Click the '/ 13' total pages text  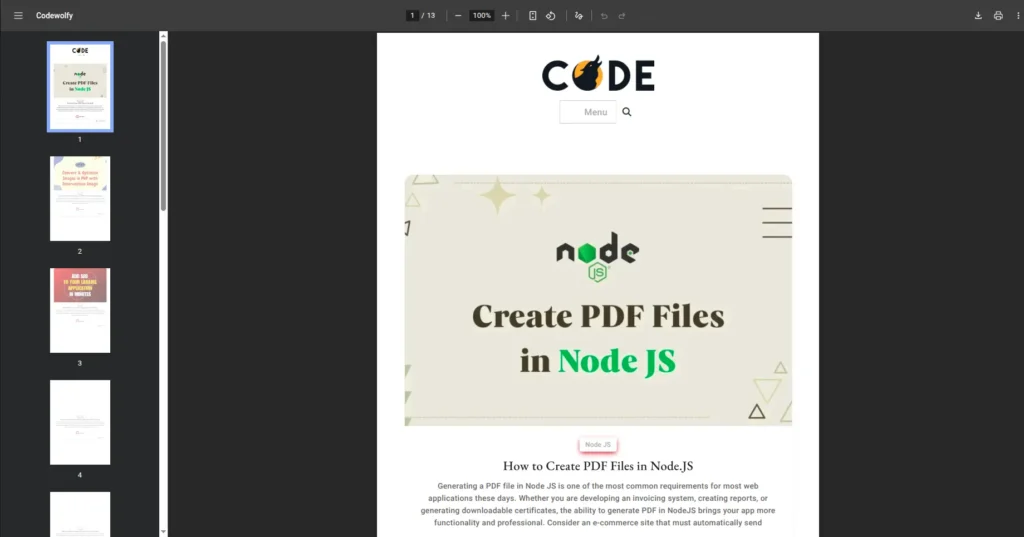coord(428,16)
